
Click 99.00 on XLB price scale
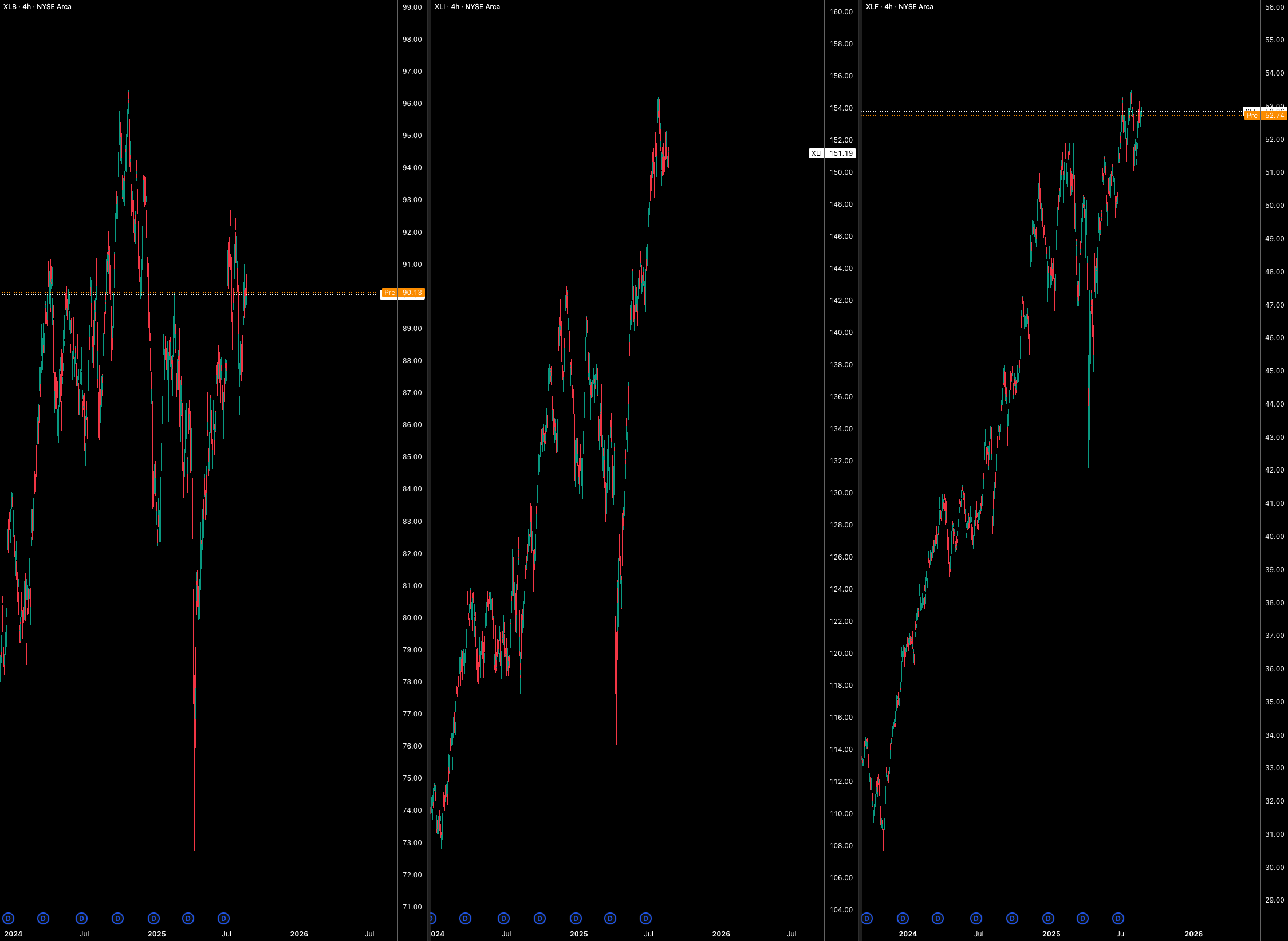(x=412, y=7)
